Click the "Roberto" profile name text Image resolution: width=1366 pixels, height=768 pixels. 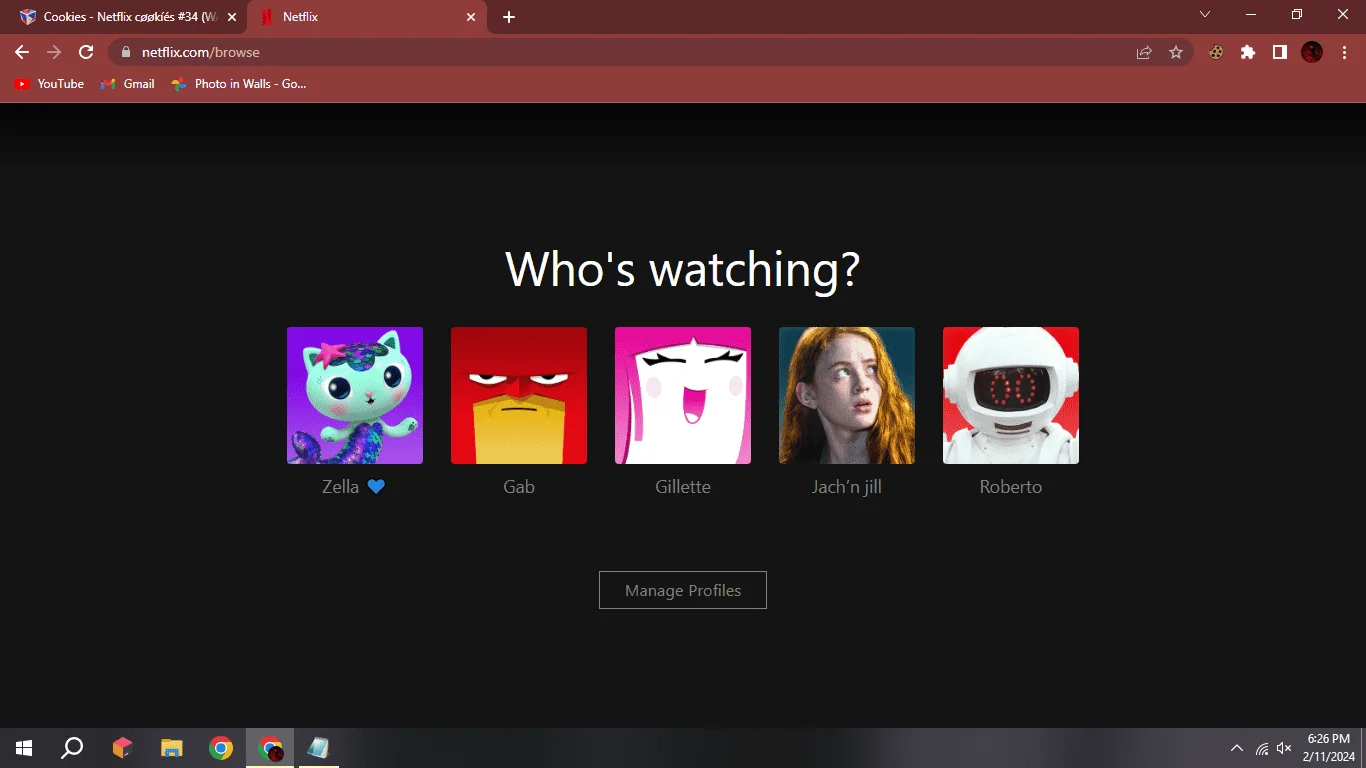tap(1011, 487)
